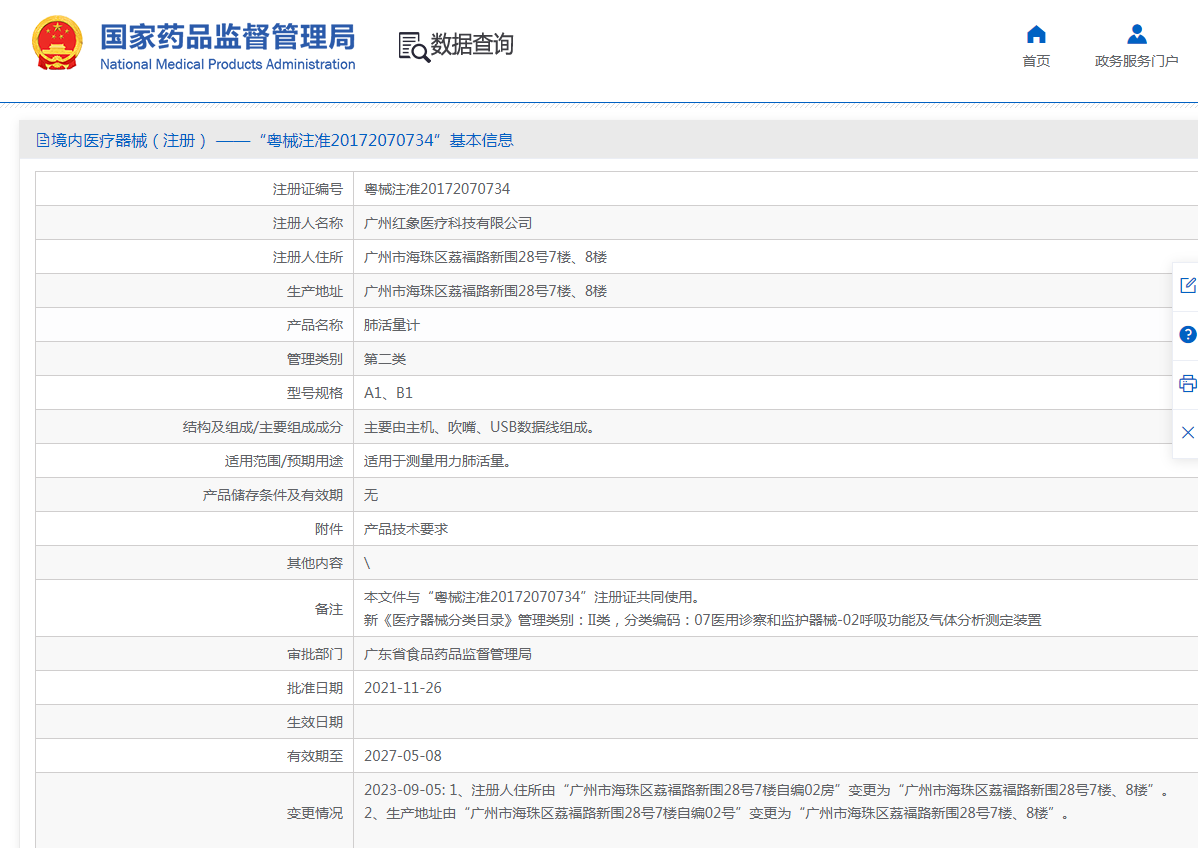Click the 首页 label
The image size is (1198, 848).
coord(1036,61)
